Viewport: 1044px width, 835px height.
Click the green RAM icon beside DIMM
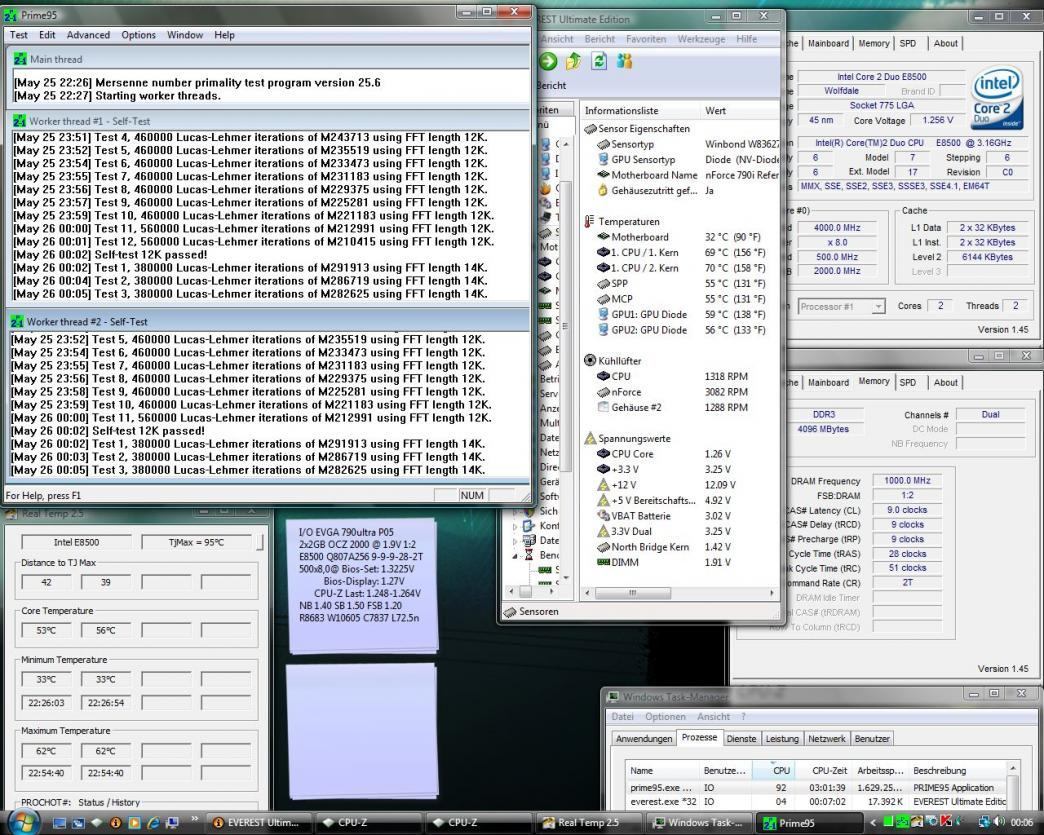[x=603, y=563]
